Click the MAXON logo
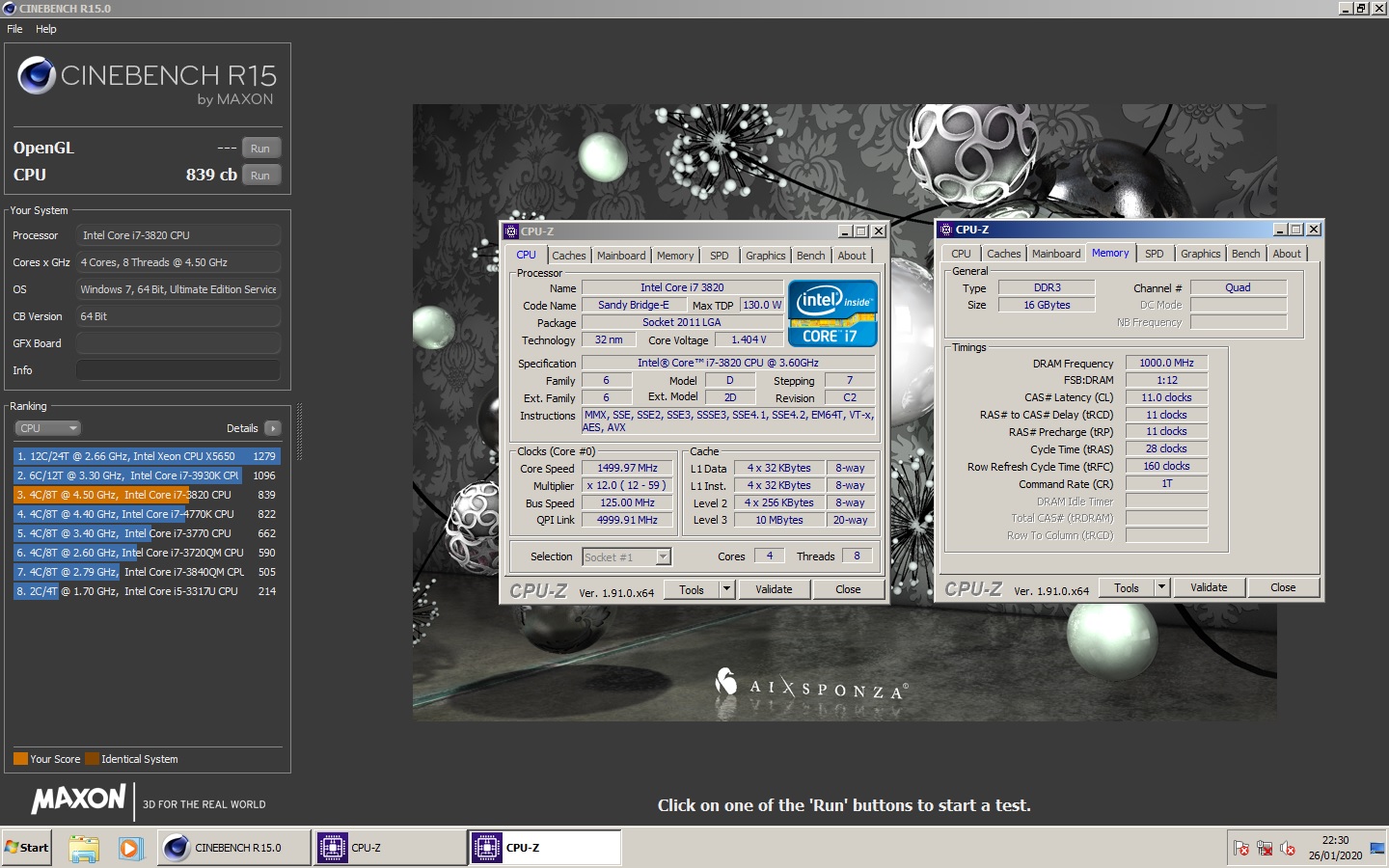Screen dimensions: 1389x868 [79, 800]
